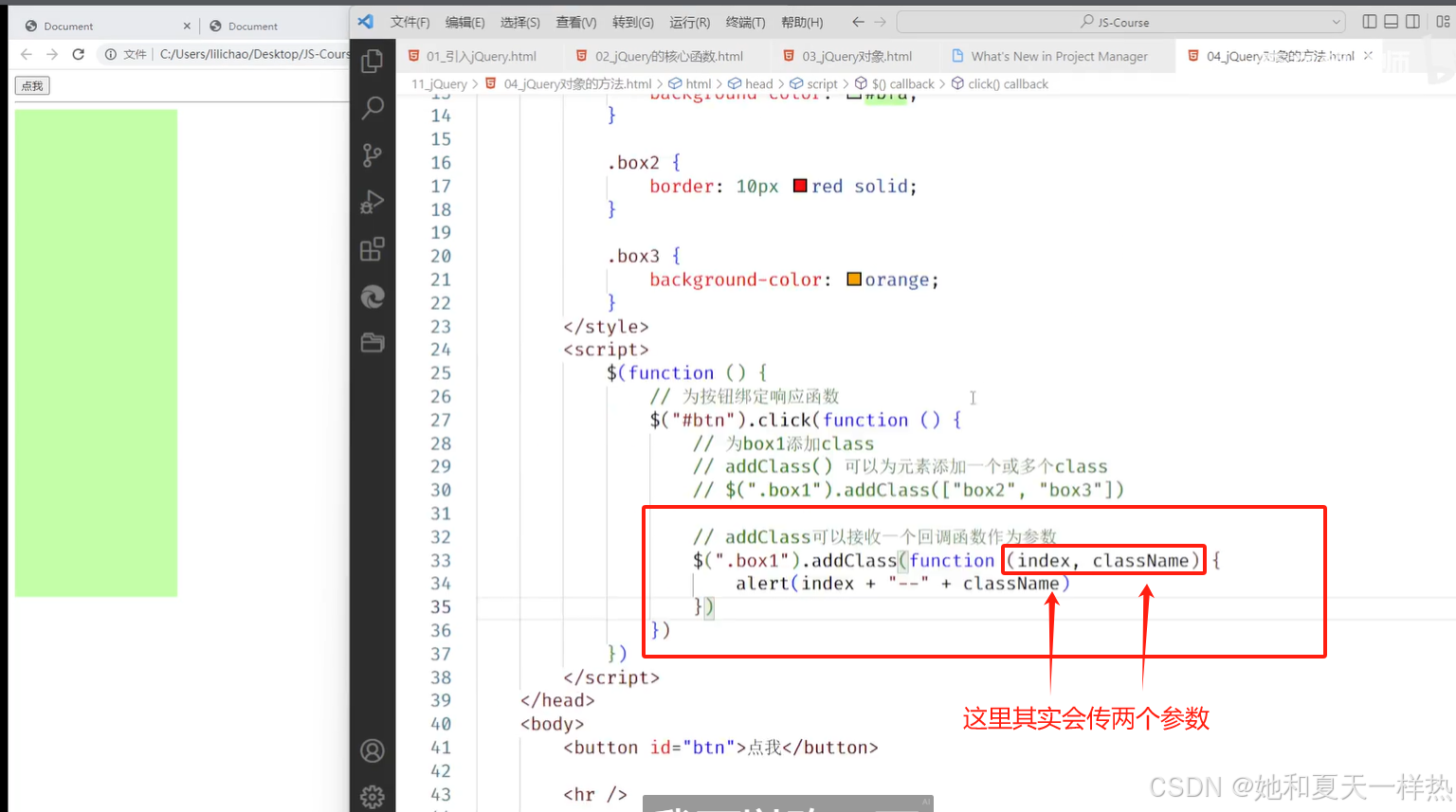Image resolution: width=1456 pixels, height=812 pixels.
Task: Click browser back arrow
Action: 27,54
